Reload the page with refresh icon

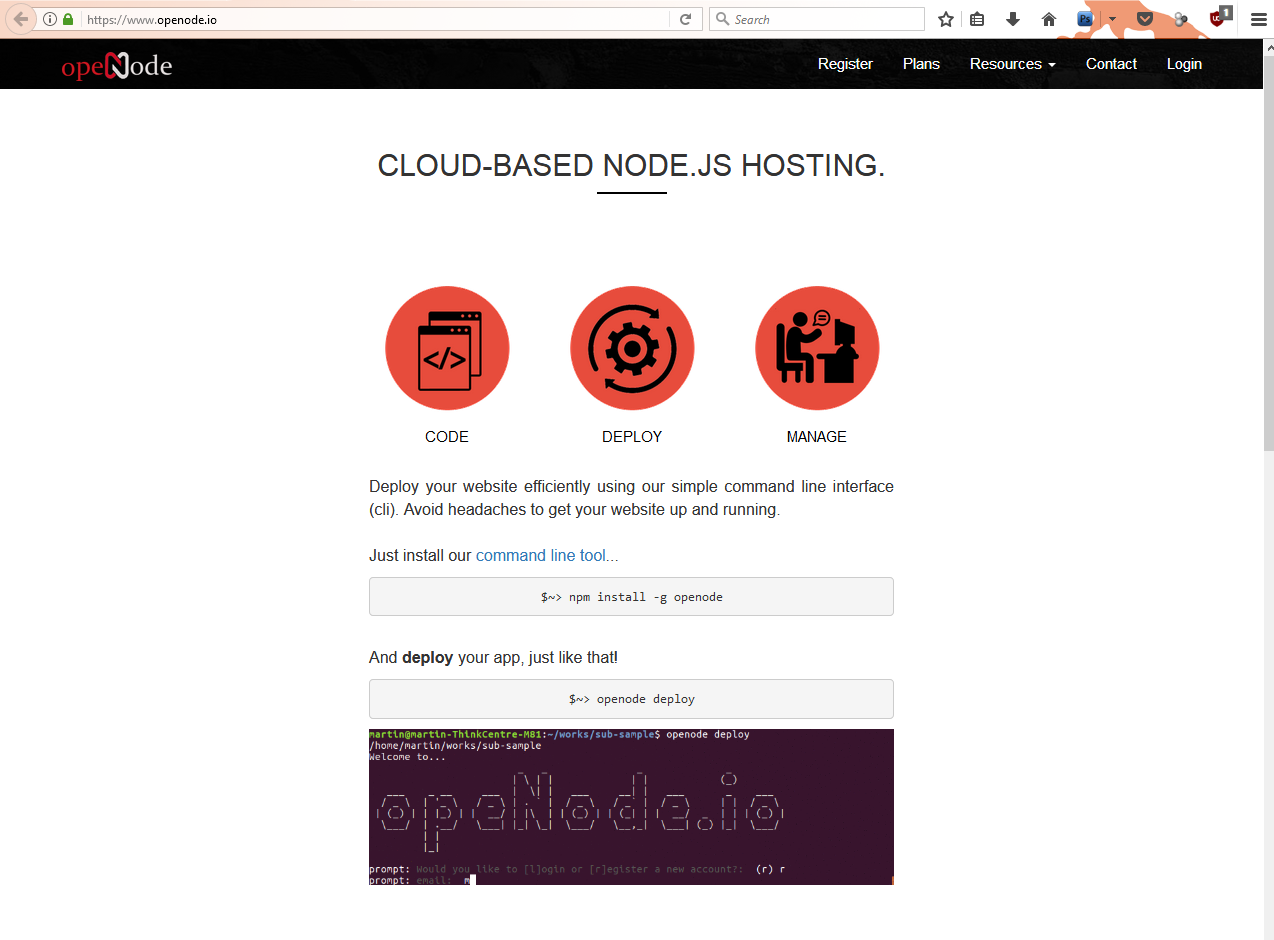(x=685, y=19)
